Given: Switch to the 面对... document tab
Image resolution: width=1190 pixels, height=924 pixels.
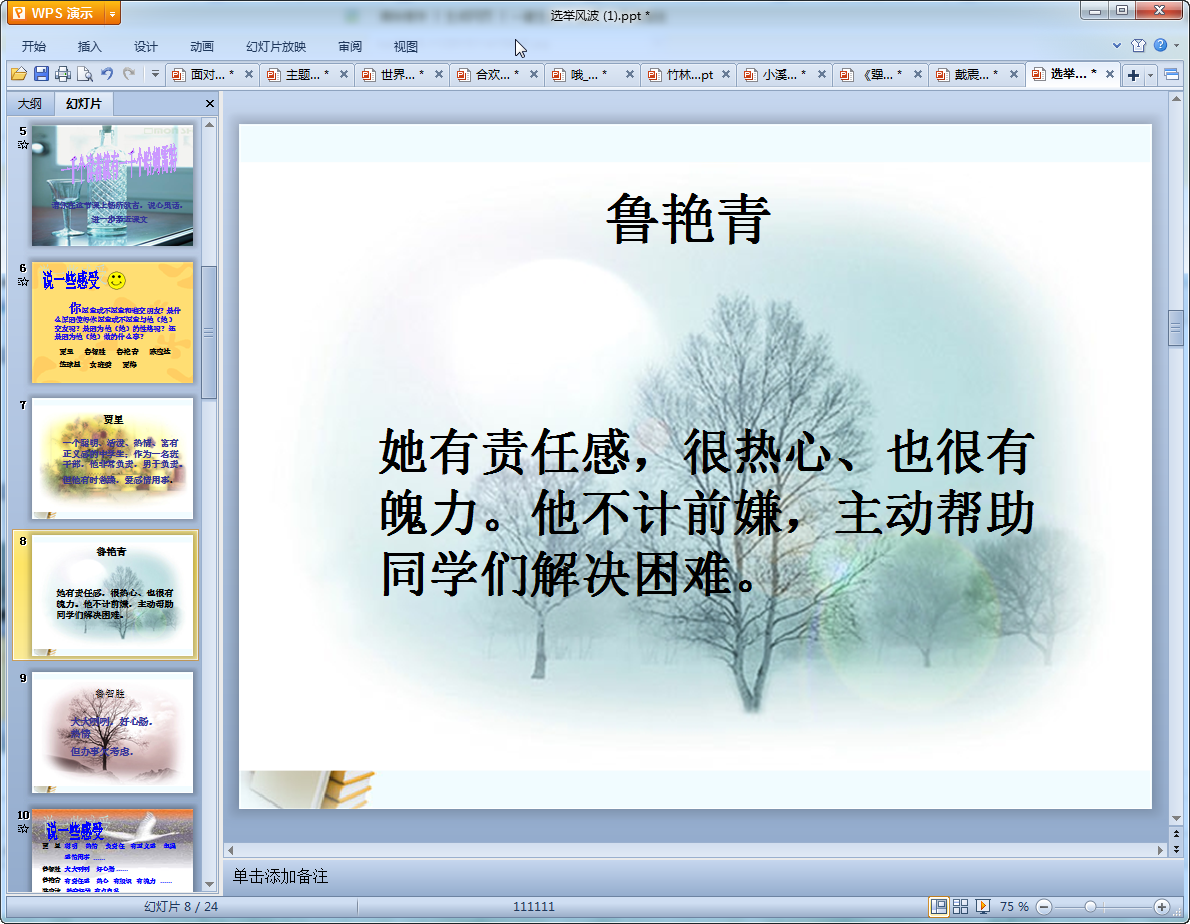Looking at the screenshot, I should (206, 74).
